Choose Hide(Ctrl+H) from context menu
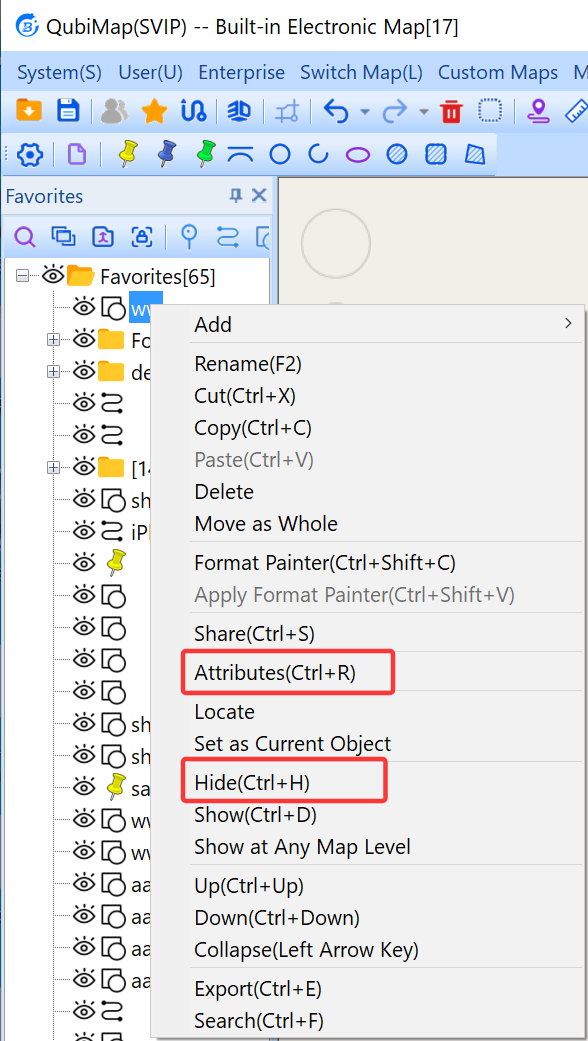Viewport: 588px width, 1041px height. [x=252, y=783]
